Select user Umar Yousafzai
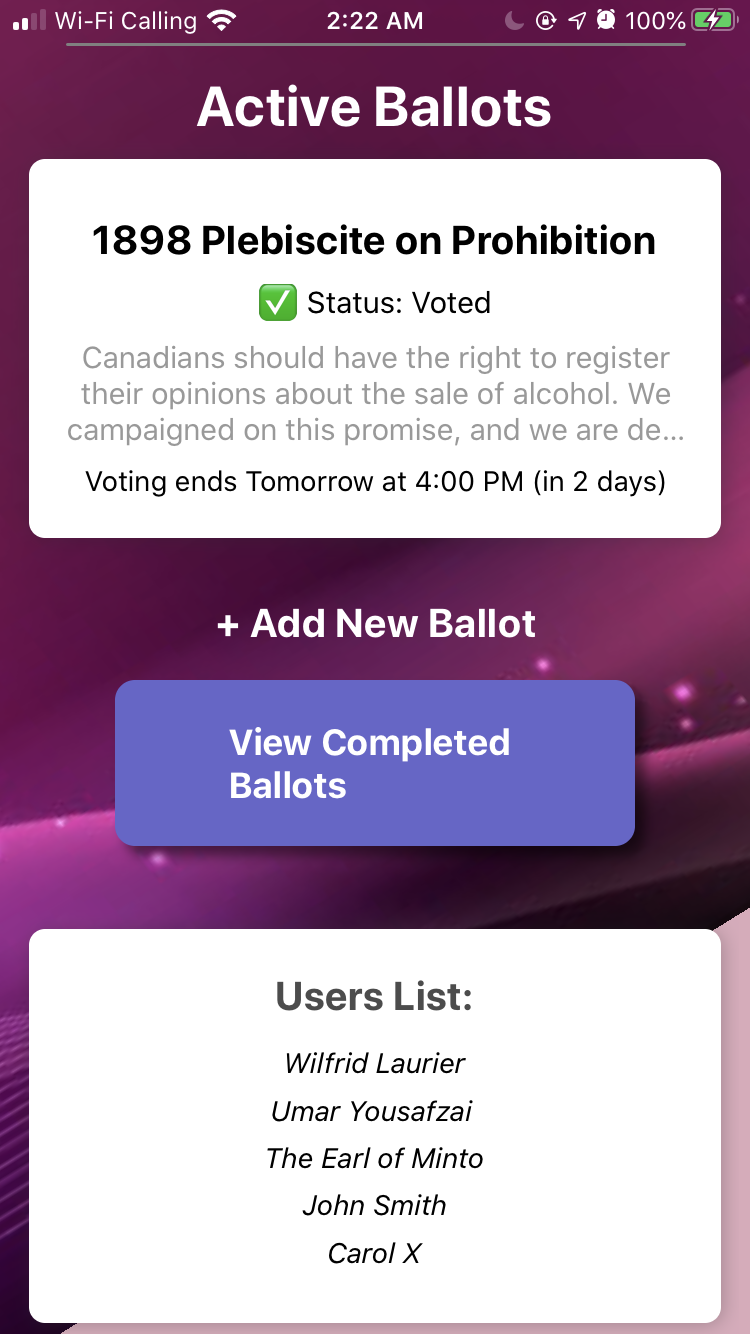 (x=371, y=1111)
